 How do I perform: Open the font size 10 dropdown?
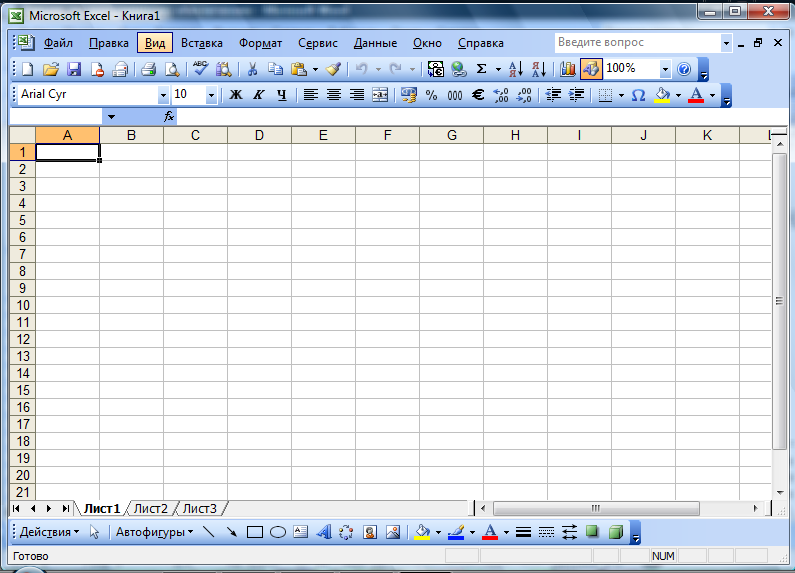click(x=211, y=95)
